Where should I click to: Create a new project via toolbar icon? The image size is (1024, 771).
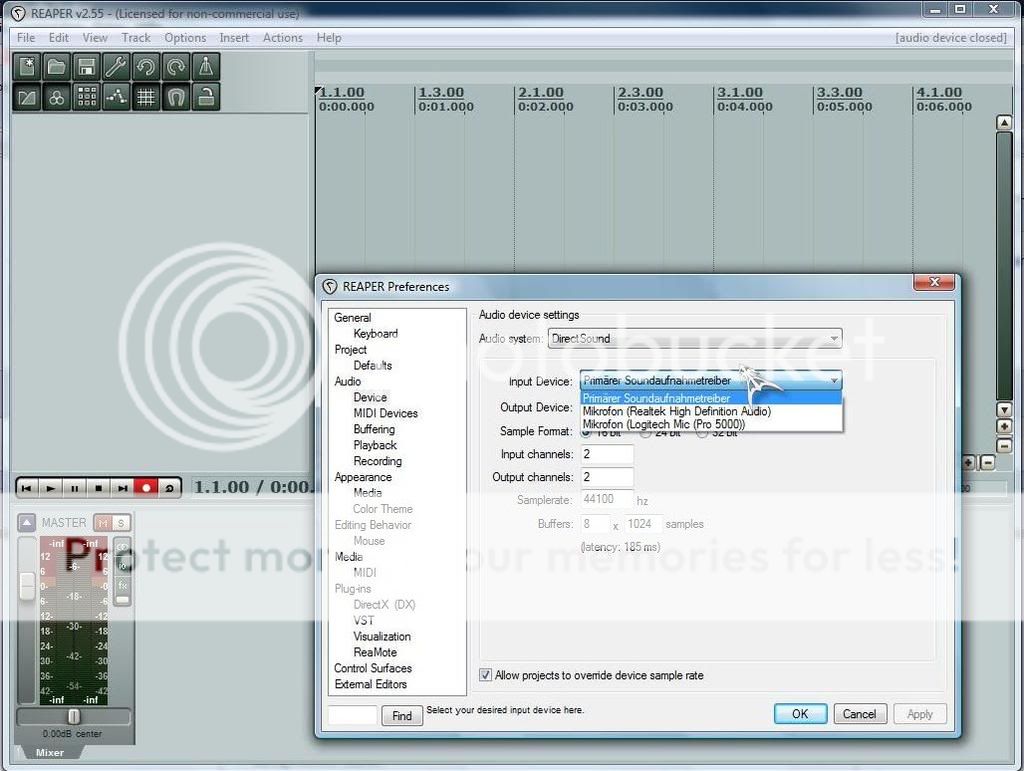27,66
